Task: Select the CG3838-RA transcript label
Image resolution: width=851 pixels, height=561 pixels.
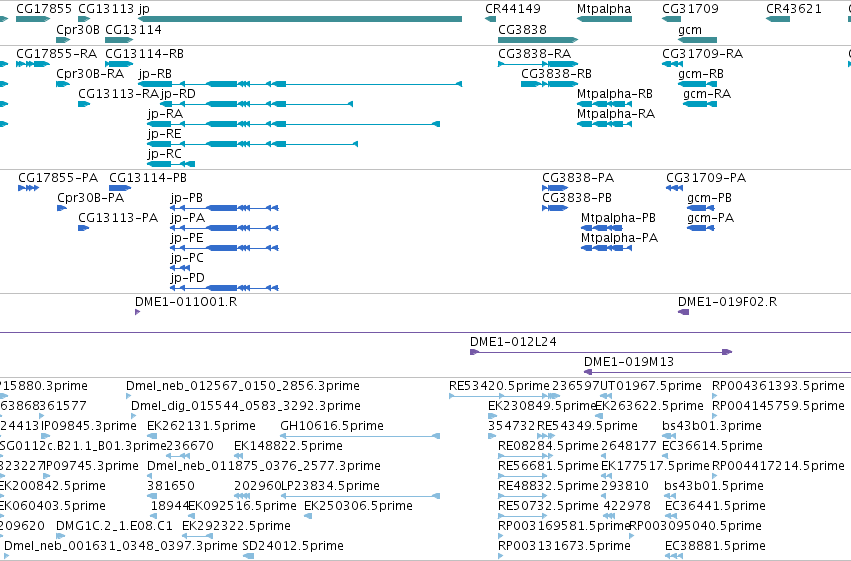Action: pos(535,54)
